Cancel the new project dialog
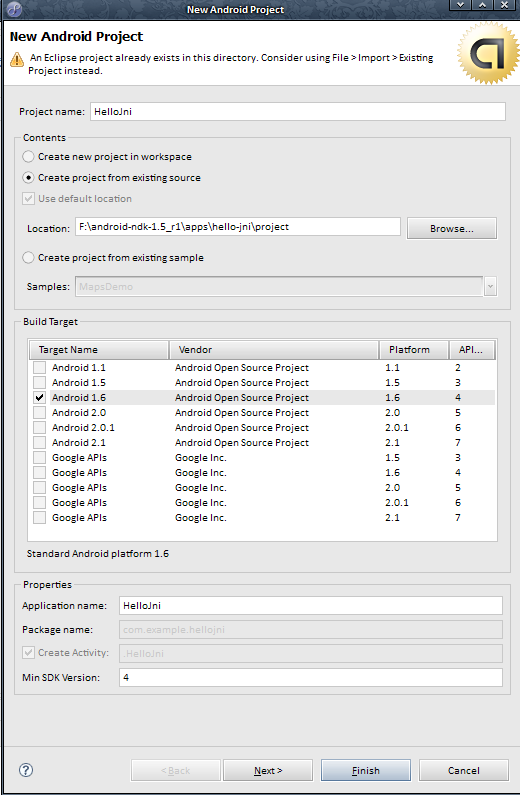The image size is (520, 795). click(463, 771)
